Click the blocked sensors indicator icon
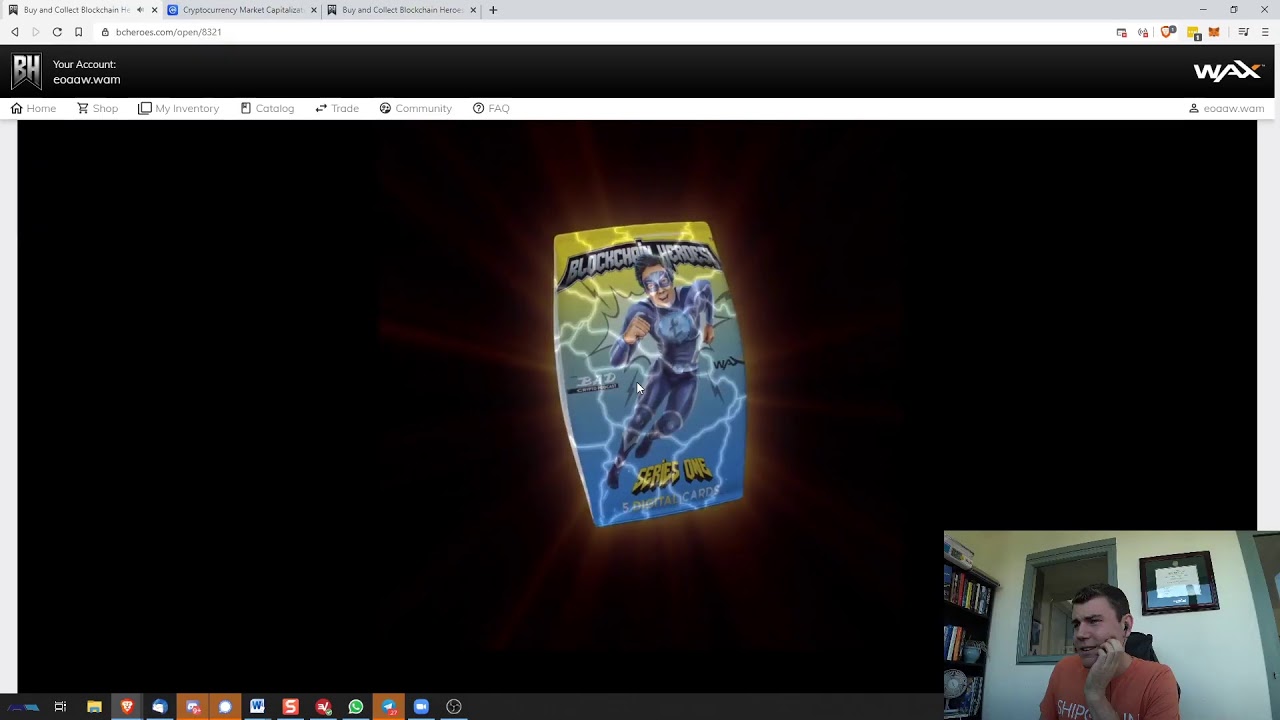1280x720 pixels. pyautogui.click(x=1143, y=32)
